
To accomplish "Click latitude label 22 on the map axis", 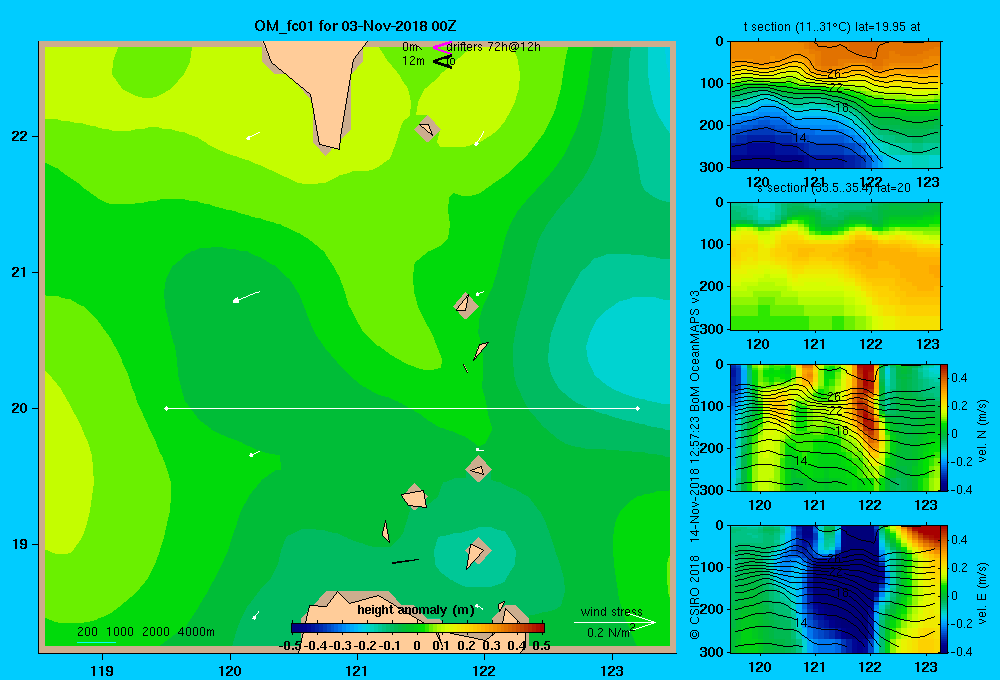I will pyautogui.click(x=20, y=136).
